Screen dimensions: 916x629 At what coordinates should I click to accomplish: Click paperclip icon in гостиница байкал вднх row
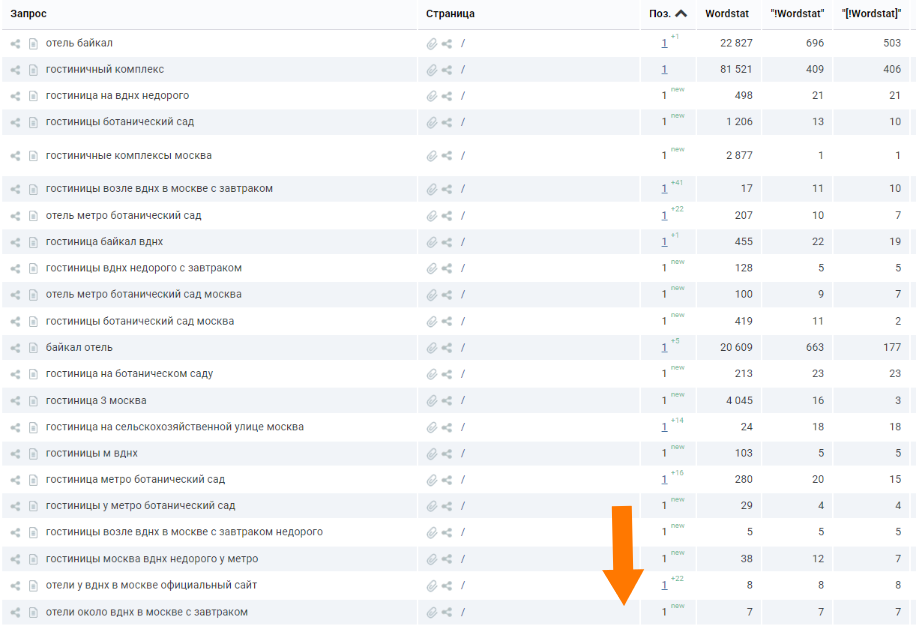(432, 242)
